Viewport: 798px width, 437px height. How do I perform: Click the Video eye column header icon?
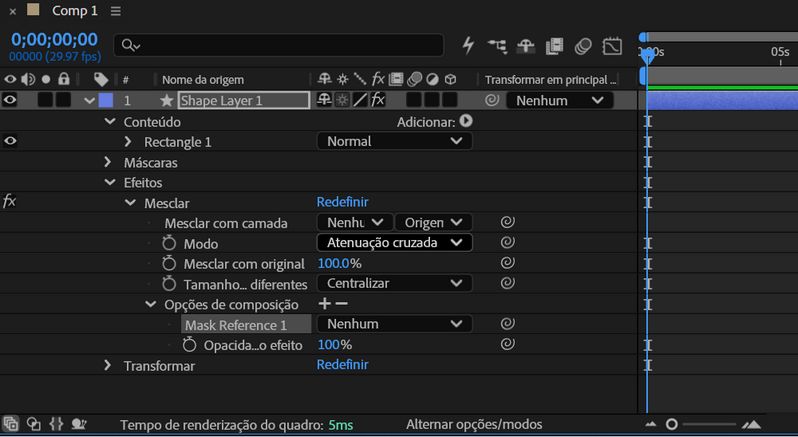coord(10,79)
